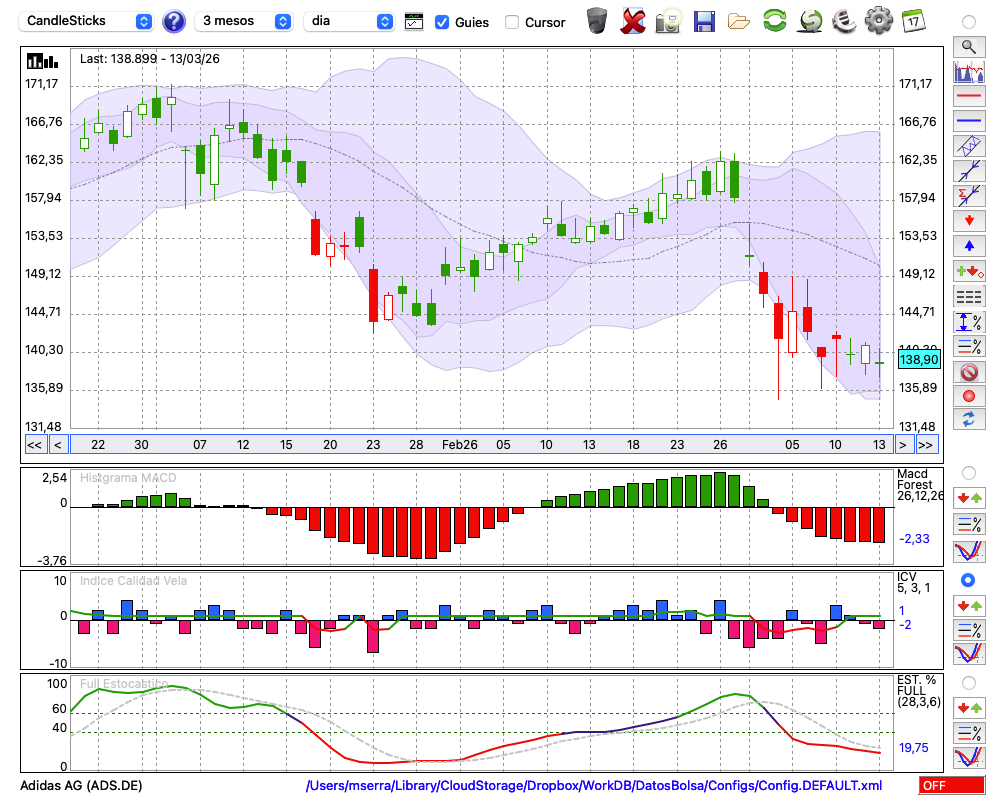This screenshot has width=1000, height=800.
Task: Click the green refresh arrows icon
Action: coord(775,20)
